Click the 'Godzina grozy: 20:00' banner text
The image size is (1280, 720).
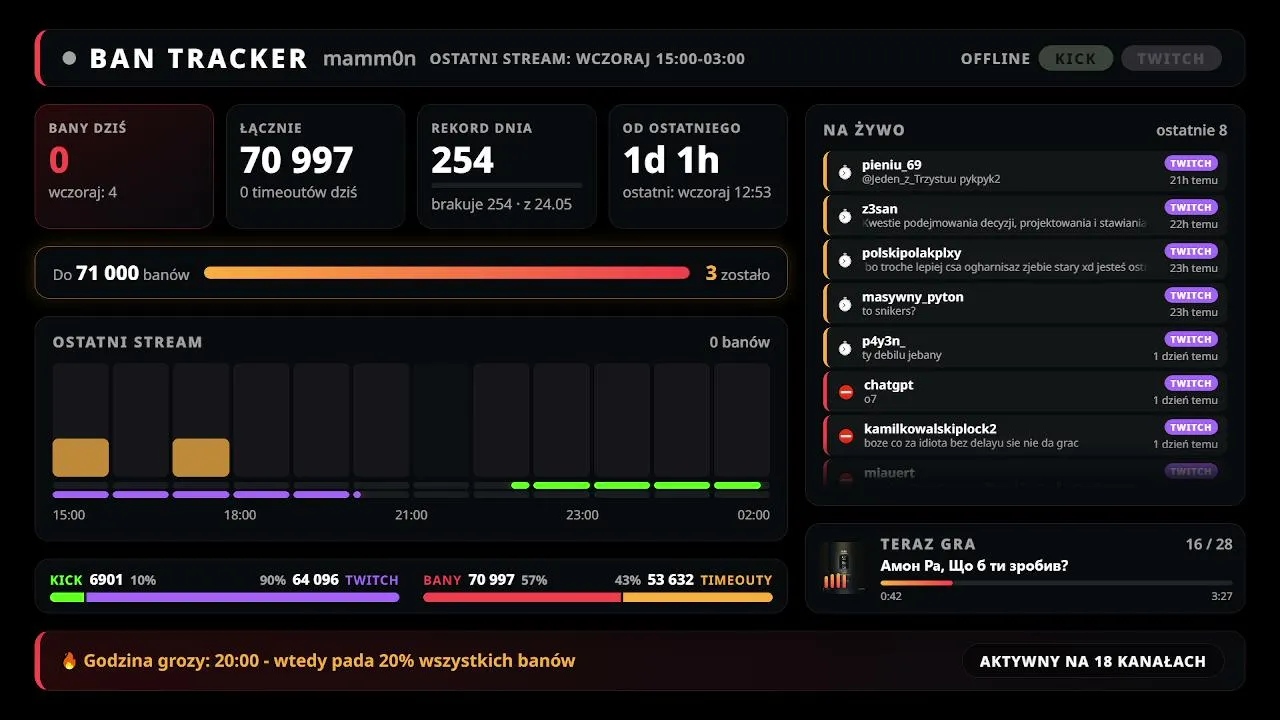point(329,661)
